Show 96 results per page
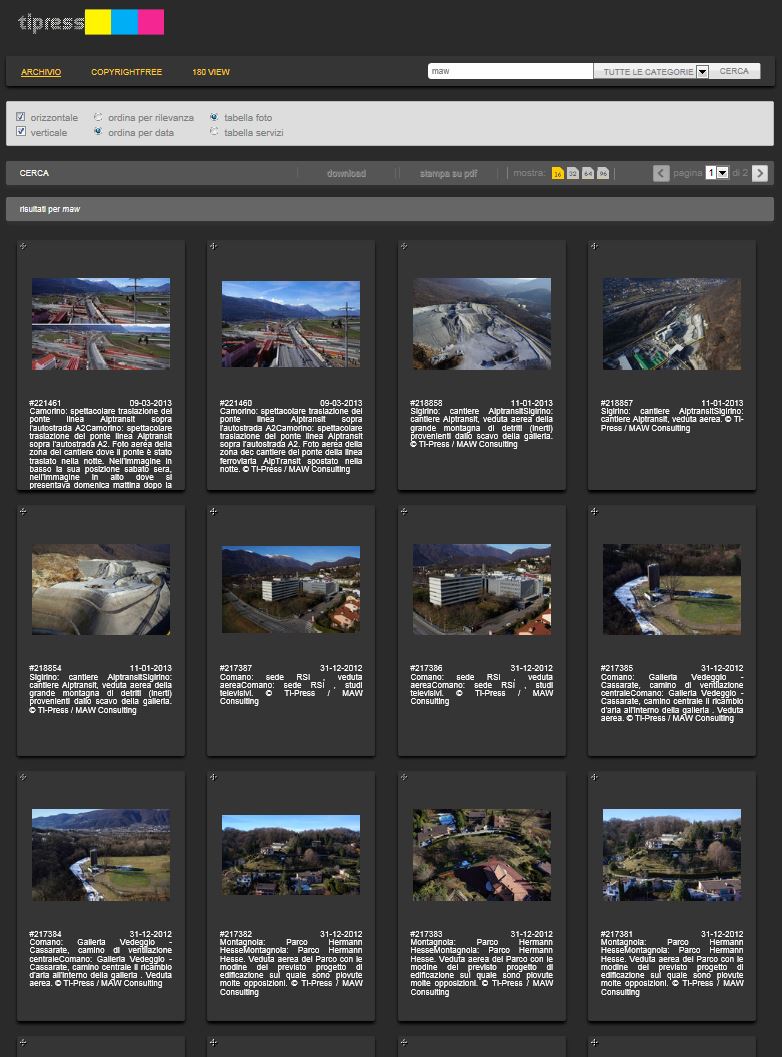Viewport: 782px width, 1057px height. [603, 173]
